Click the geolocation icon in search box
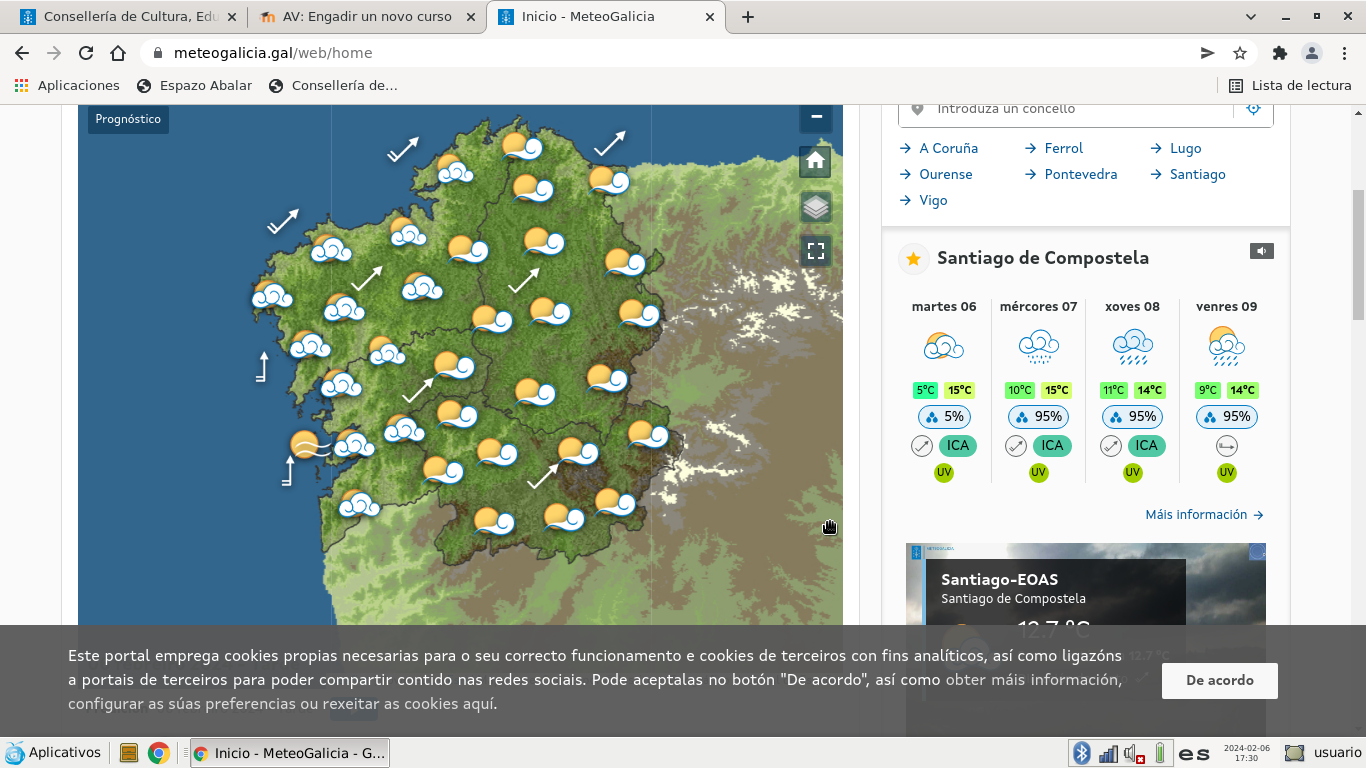The width and height of the screenshot is (1366, 768). point(1253,109)
